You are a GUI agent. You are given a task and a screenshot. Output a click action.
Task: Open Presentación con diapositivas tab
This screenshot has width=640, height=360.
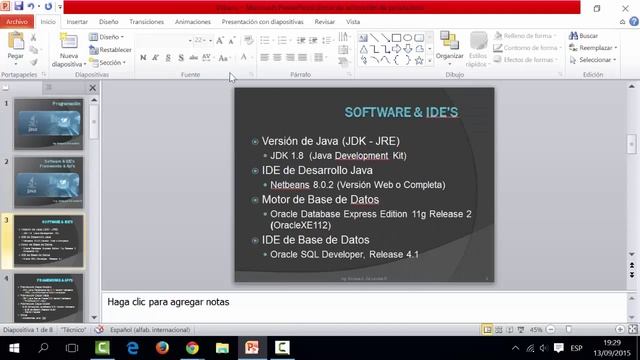262,22
